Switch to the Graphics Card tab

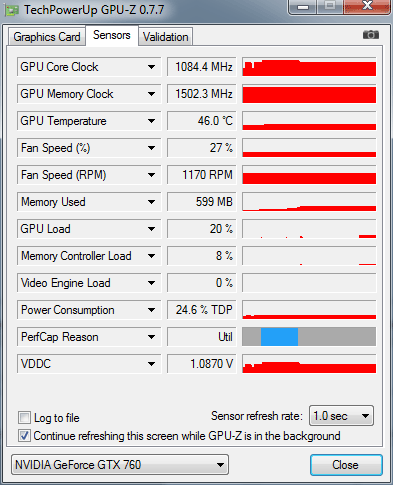tap(47, 37)
